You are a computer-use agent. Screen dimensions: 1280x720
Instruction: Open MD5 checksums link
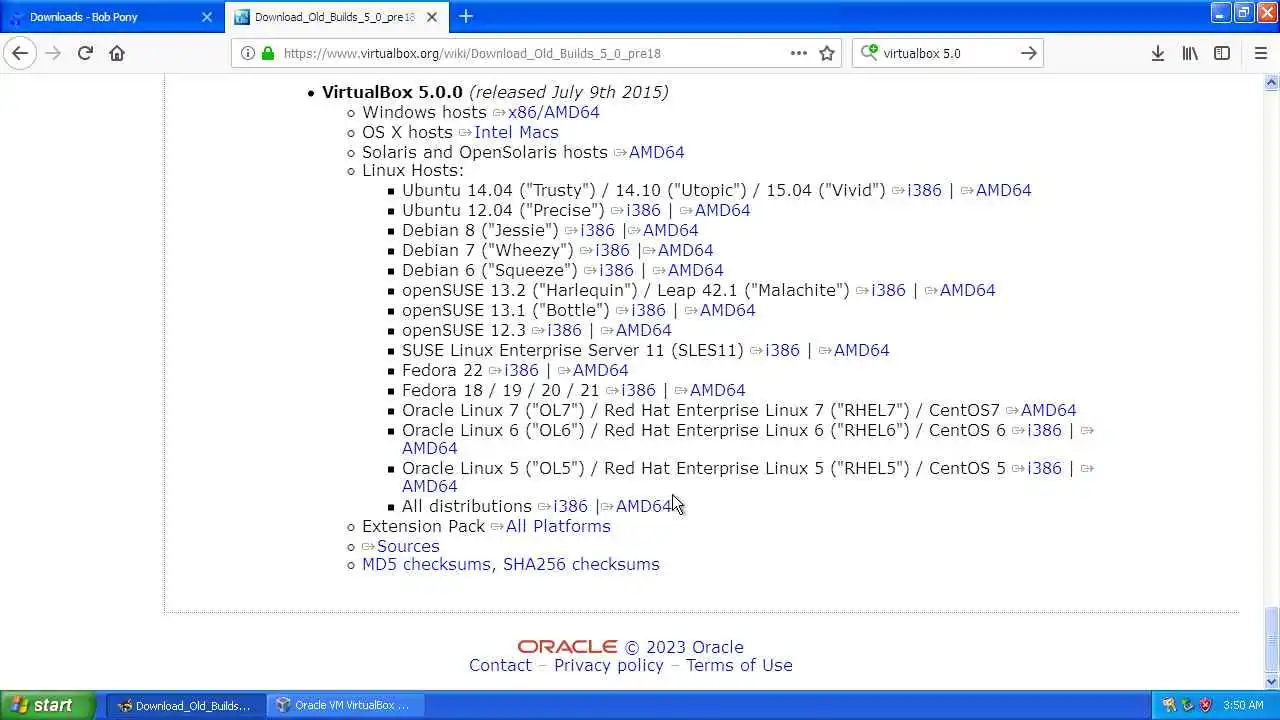pyautogui.click(x=426, y=564)
